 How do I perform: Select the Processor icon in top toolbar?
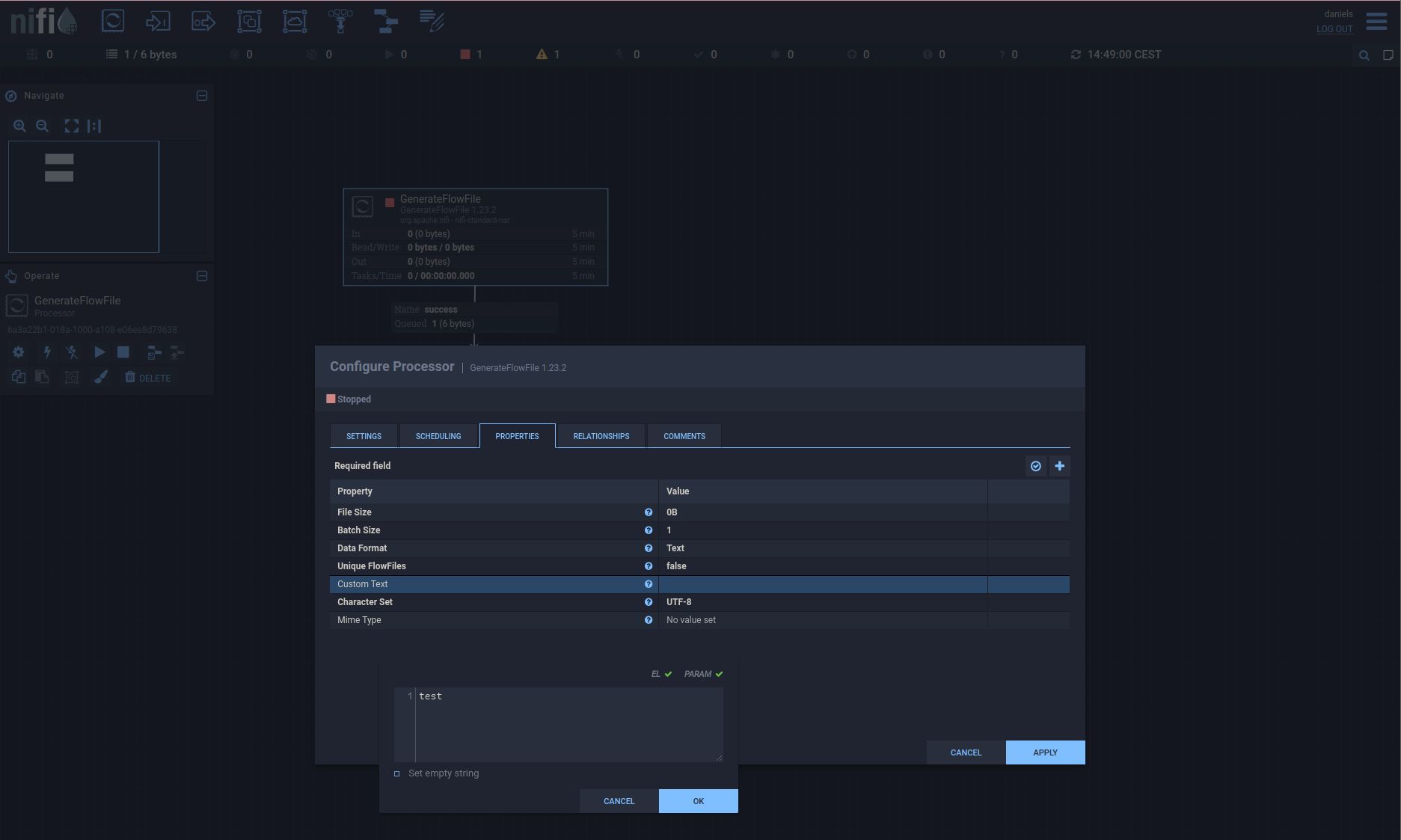point(112,20)
